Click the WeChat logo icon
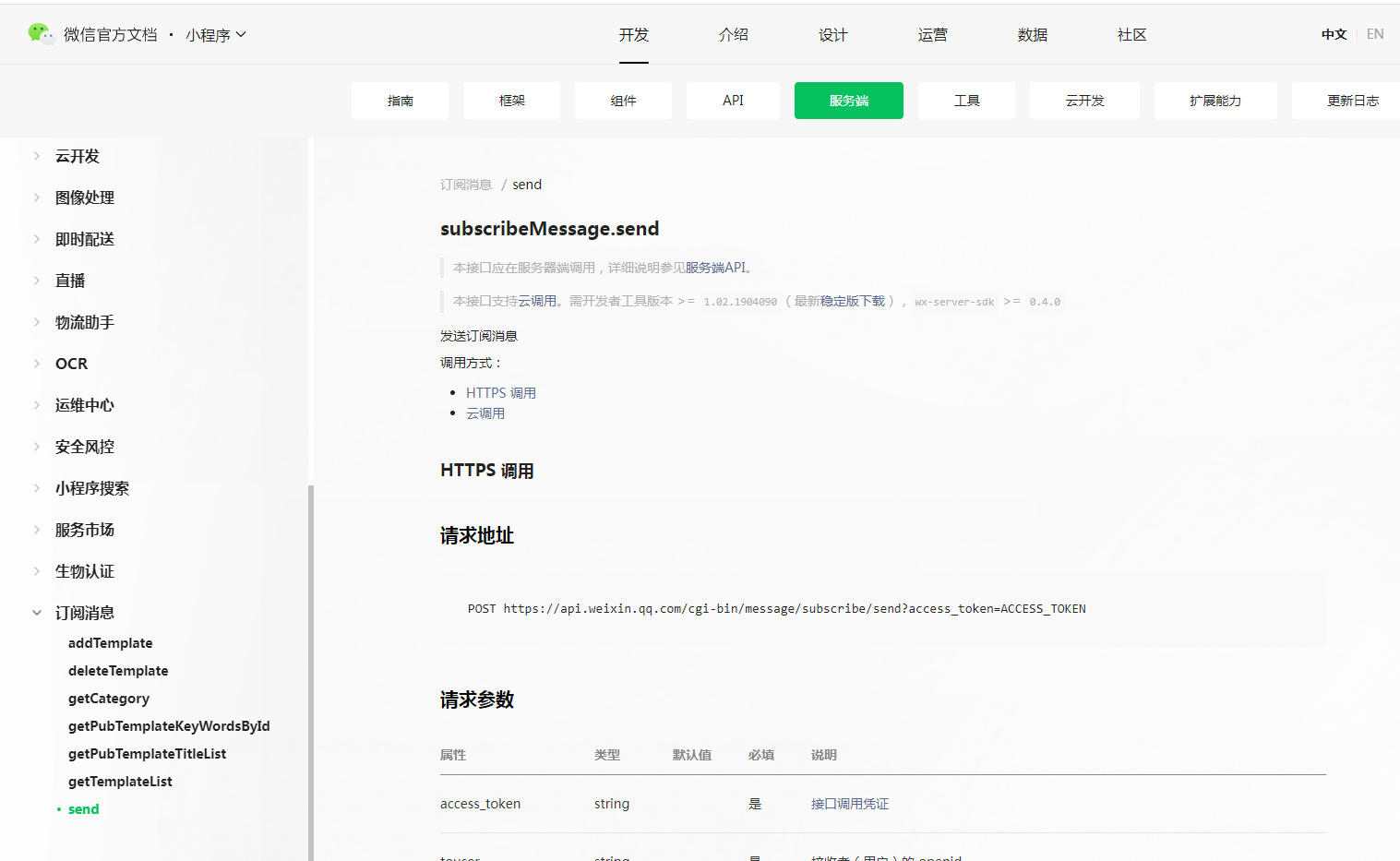Viewport: 1400px width, 861px height. click(42, 34)
